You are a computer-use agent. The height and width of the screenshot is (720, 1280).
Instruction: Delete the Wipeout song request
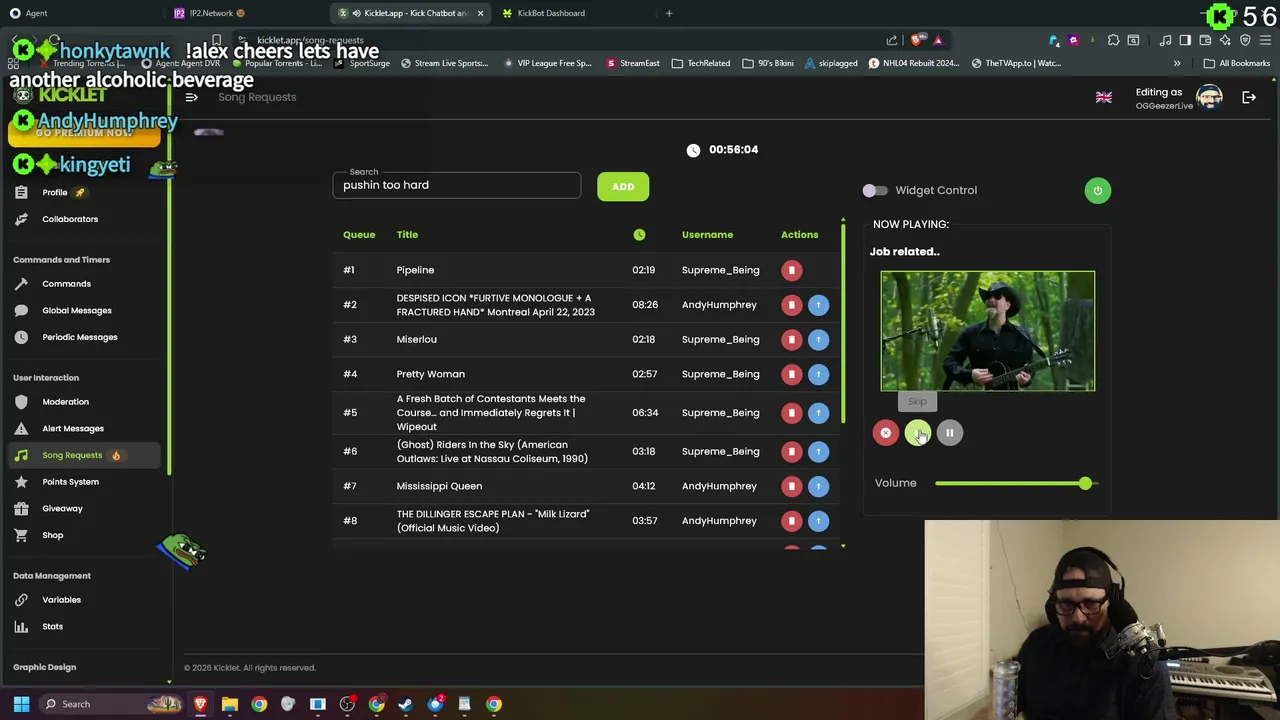(x=791, y=412)
